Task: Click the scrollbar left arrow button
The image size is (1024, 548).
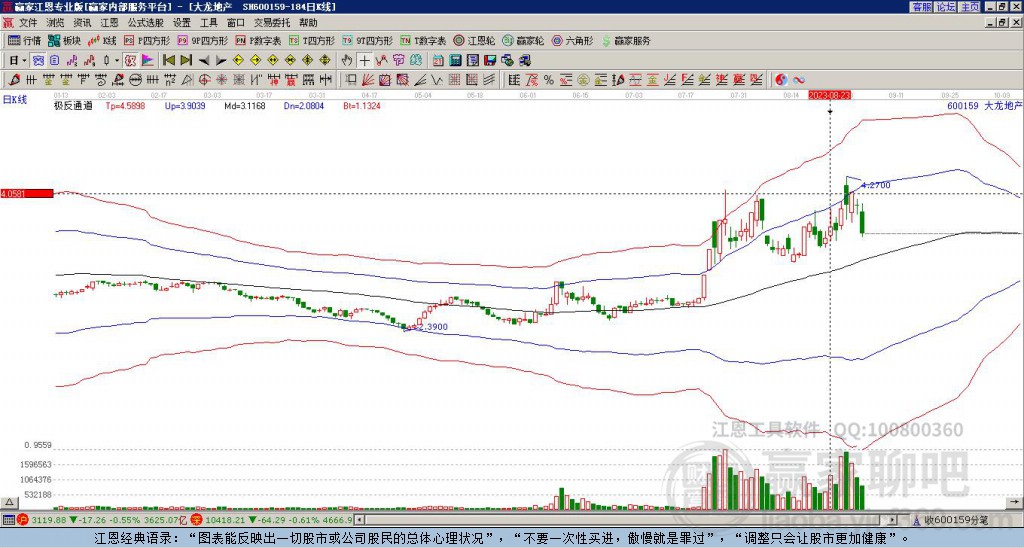Action: [x=359, y=520]
